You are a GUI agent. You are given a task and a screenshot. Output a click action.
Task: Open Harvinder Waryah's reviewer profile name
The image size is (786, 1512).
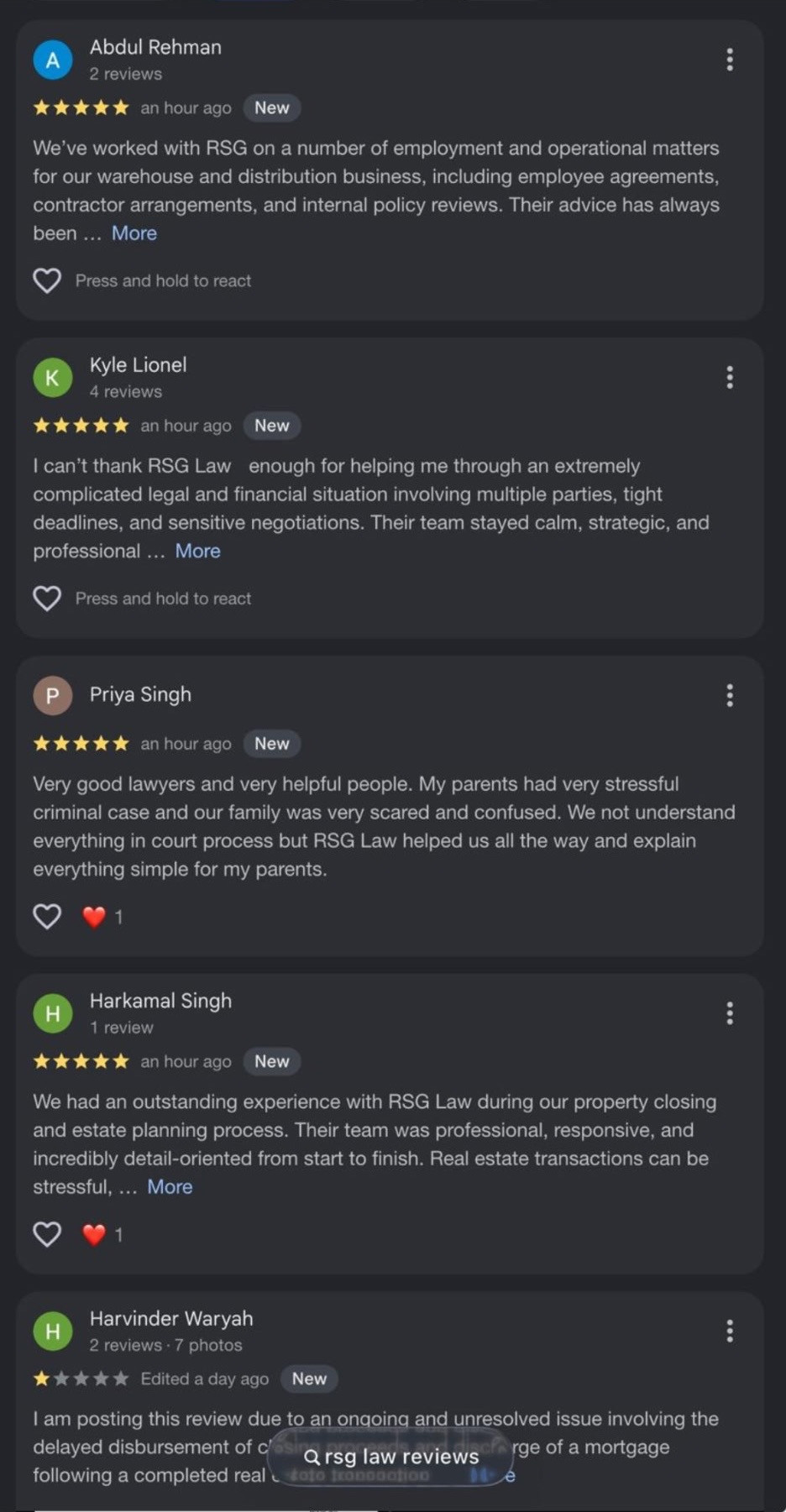171,1318
